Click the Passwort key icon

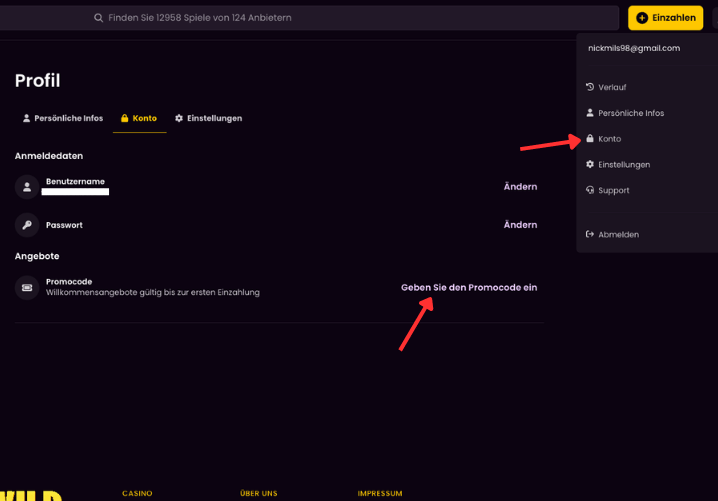pyautogui.click(x=27, y=225)
